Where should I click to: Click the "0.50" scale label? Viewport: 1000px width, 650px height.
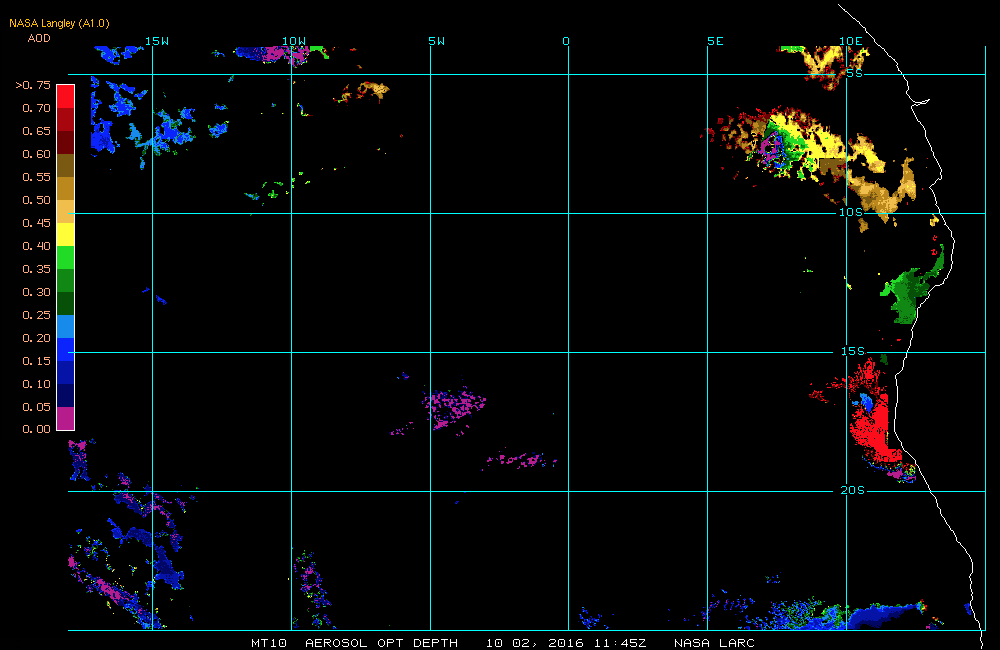(36, 200)
